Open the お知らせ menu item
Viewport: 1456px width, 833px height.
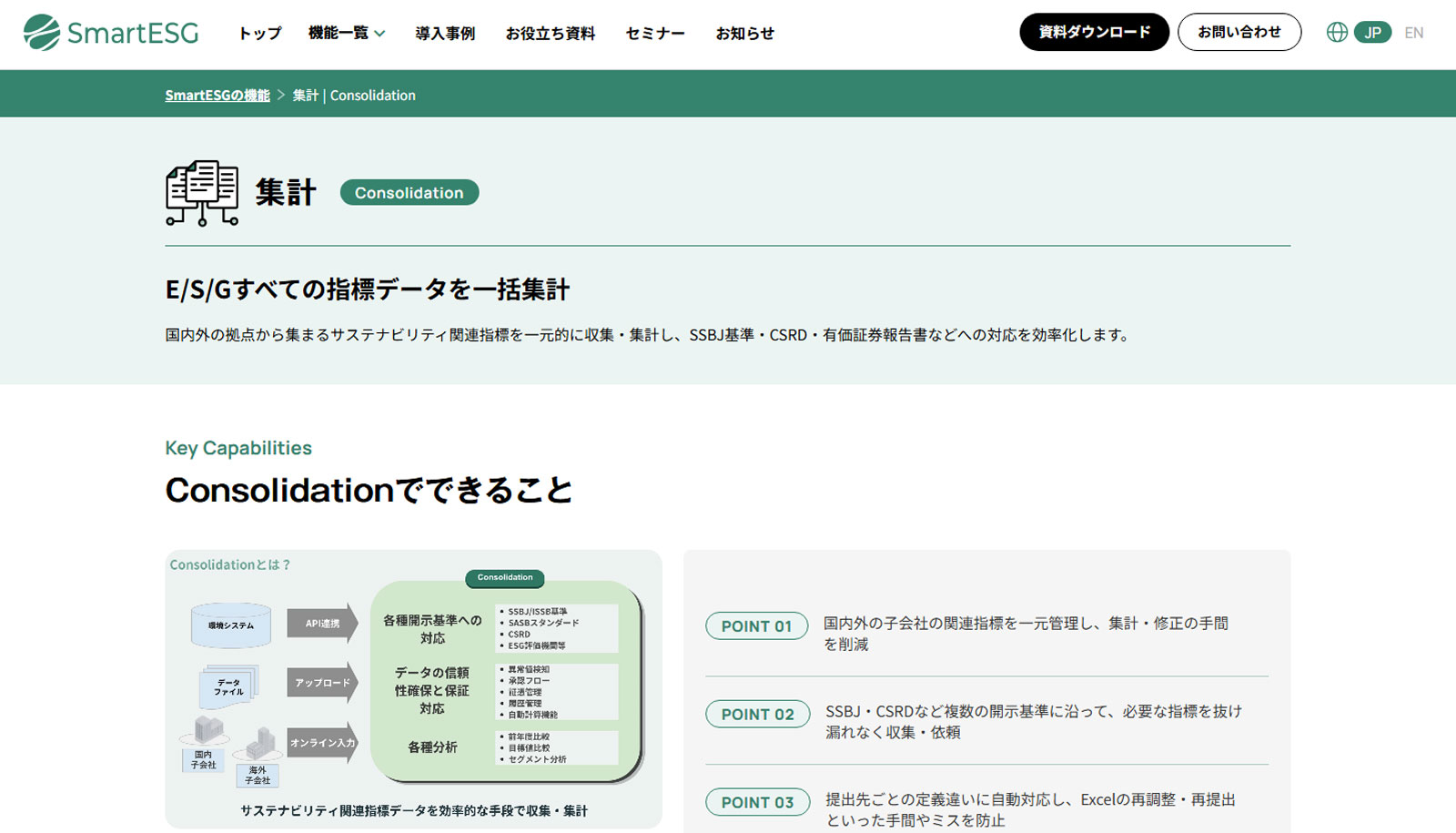(745, 33)
